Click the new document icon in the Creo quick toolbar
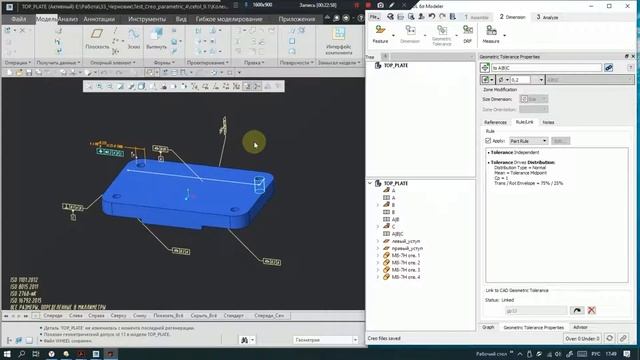Screen dimensions: 640x360 coord(9,73)
